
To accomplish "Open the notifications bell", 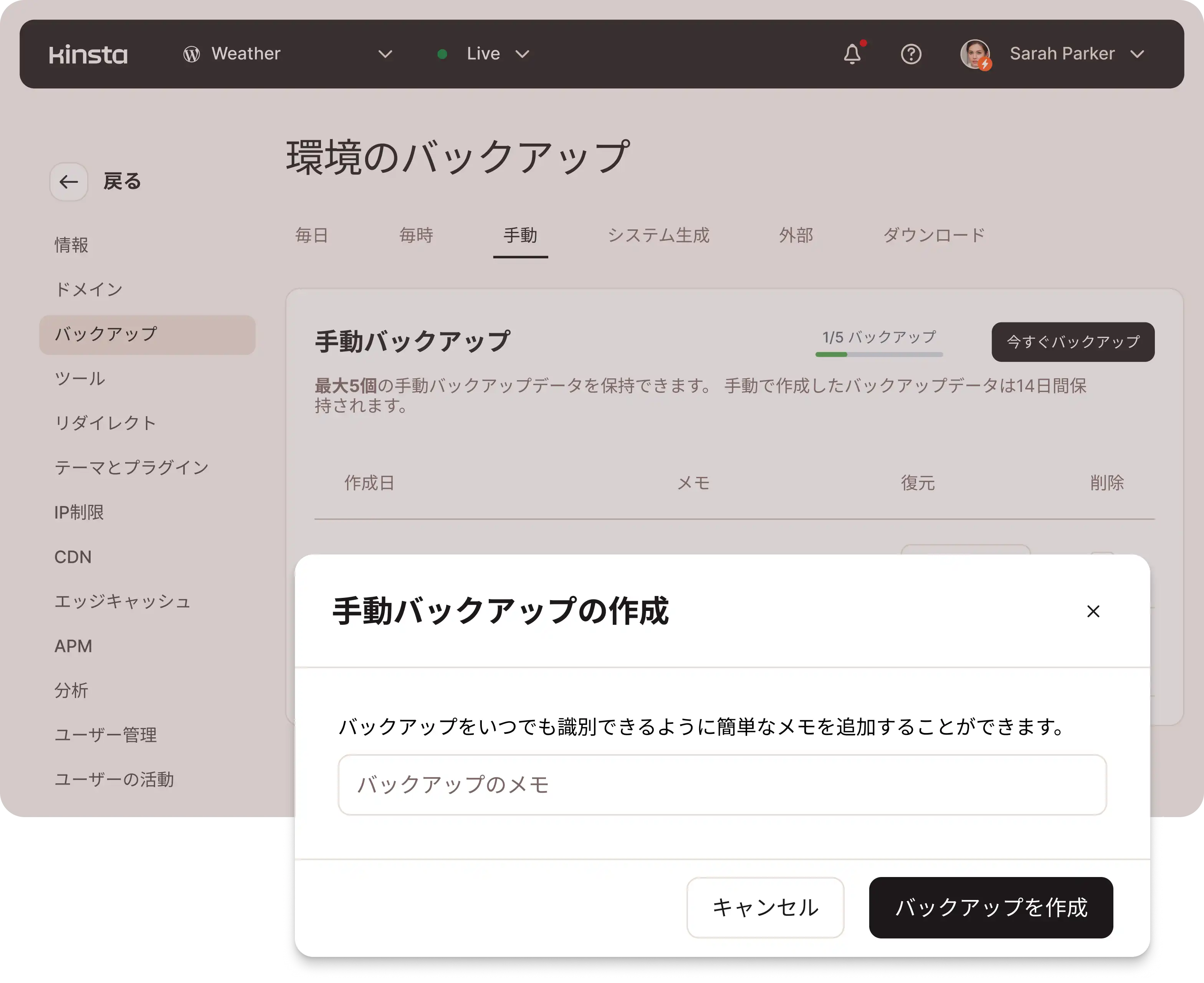I will tap(852, 55).
